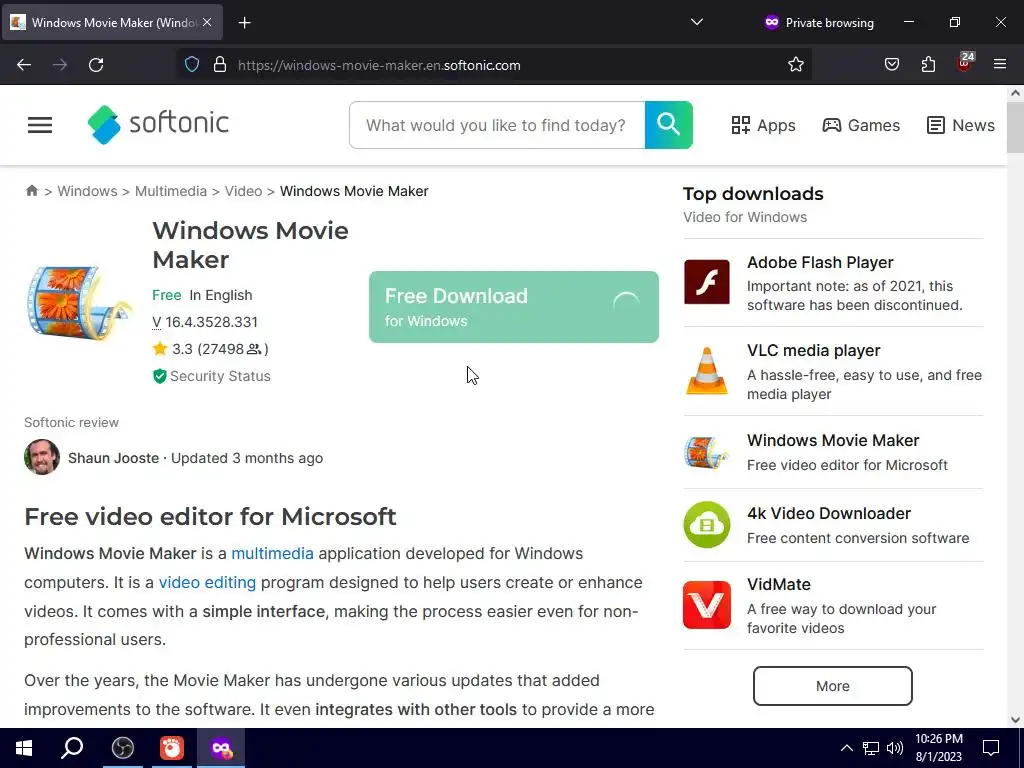Open the notification center icon

991,748
